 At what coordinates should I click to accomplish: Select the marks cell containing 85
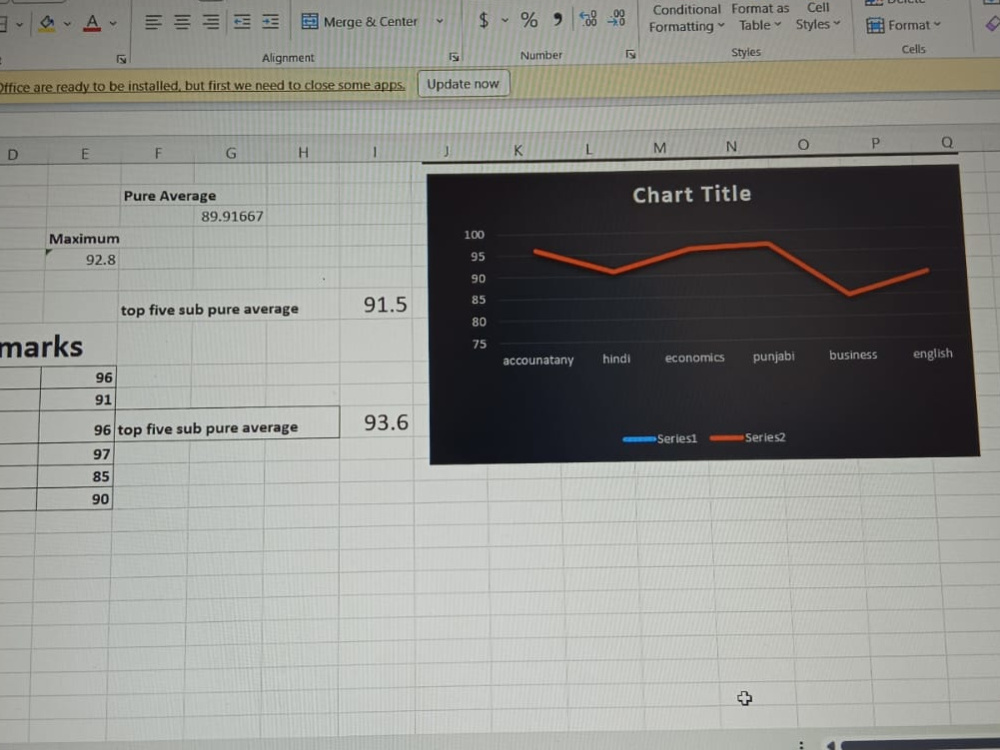pos(75,476)
